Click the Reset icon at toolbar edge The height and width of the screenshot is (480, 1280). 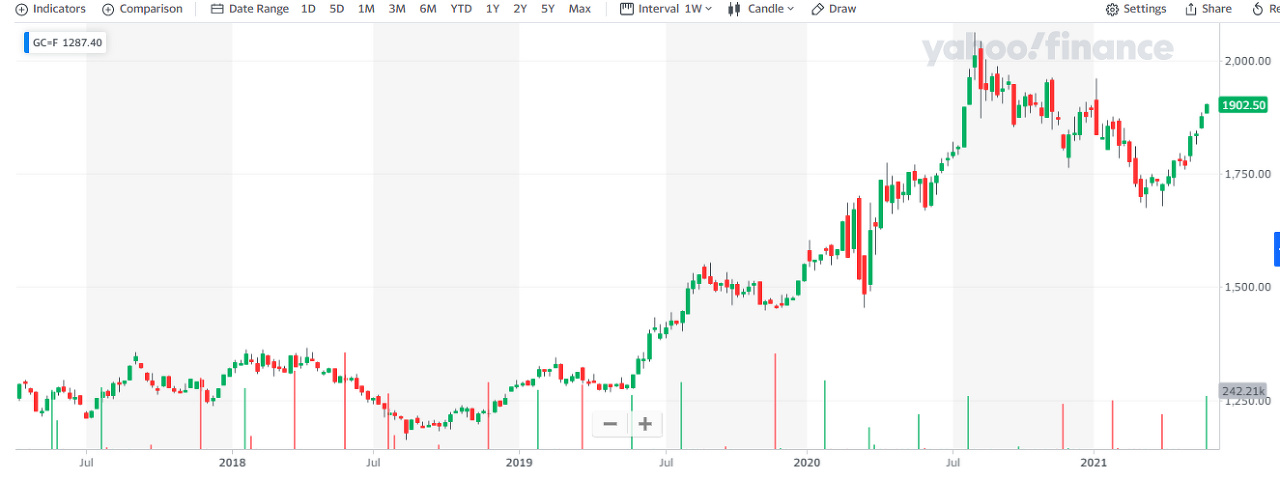pos(1258,9)
